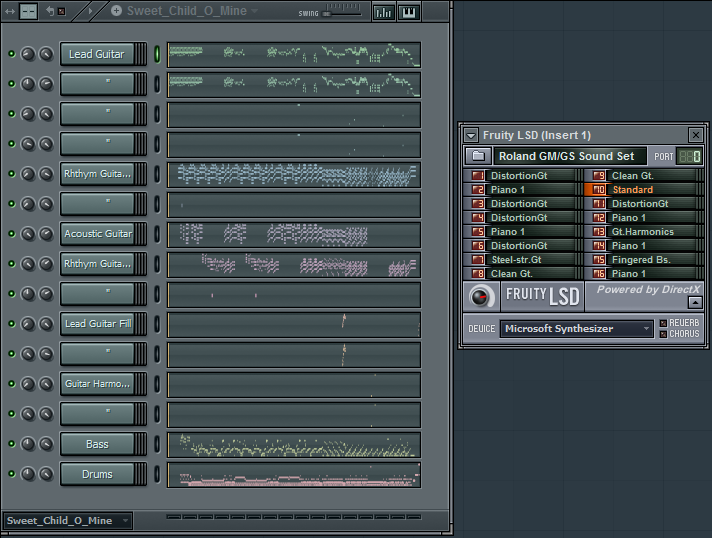Click channel 10 icon for Standard
712x538 pixels.
tap(599, 189)
